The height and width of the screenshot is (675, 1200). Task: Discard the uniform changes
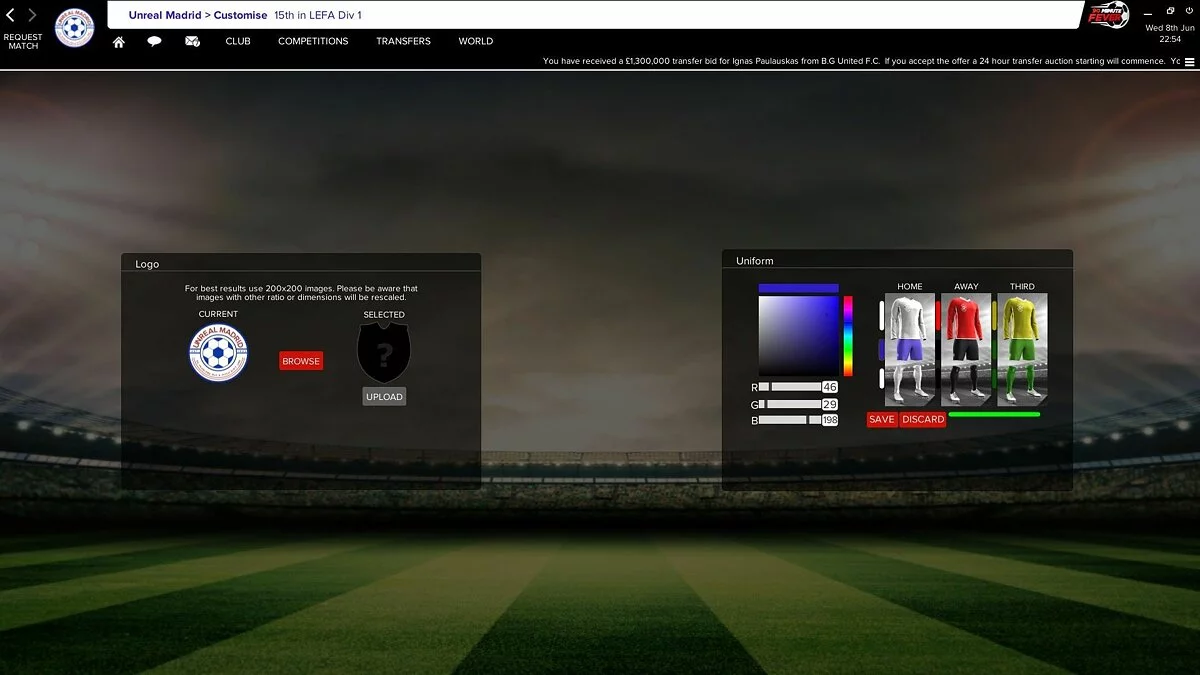pos(923,420)
